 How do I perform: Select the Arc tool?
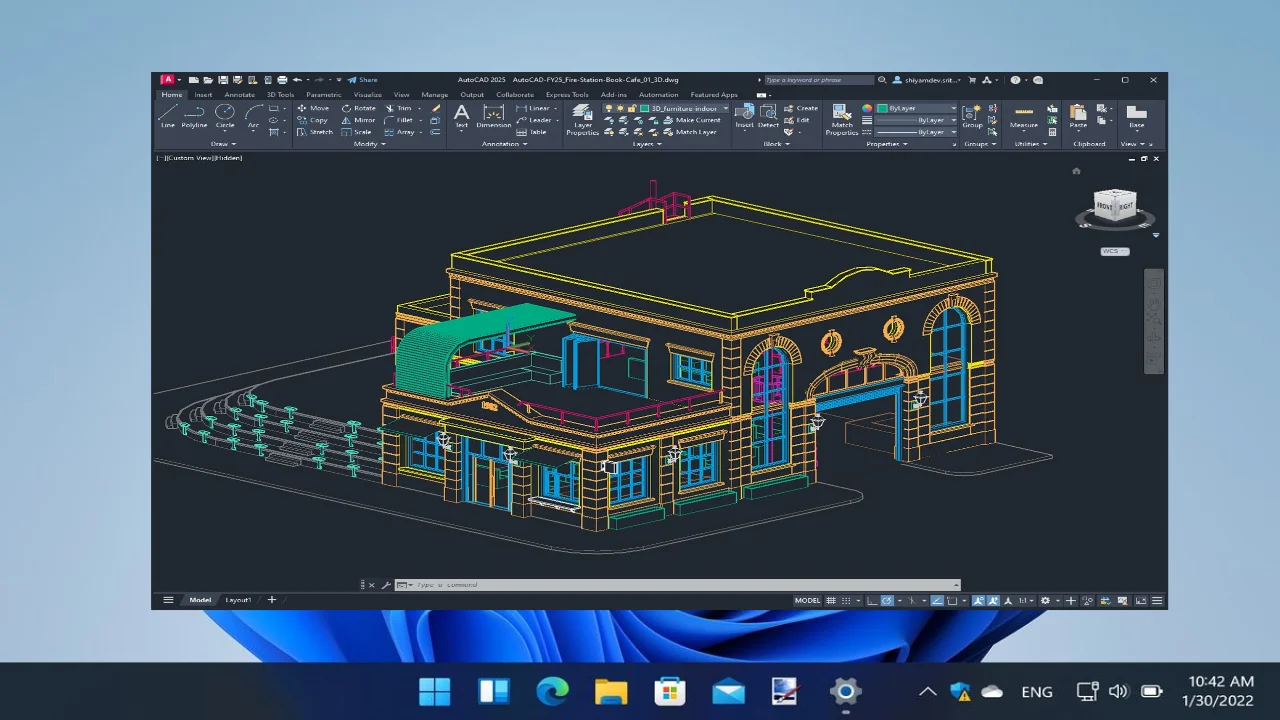(253, 116)
